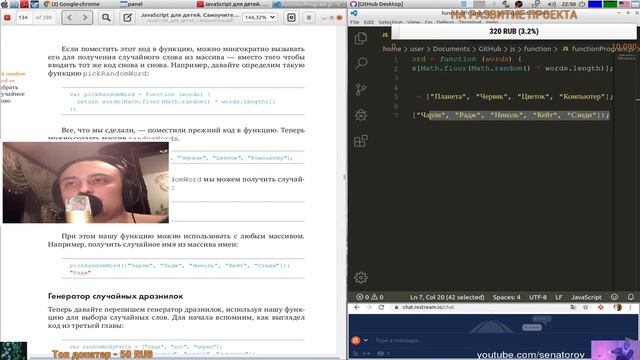Reload the chat.restream.io page
The height and width of the screenshot is (360, 640).
click(x=381, y=307)
